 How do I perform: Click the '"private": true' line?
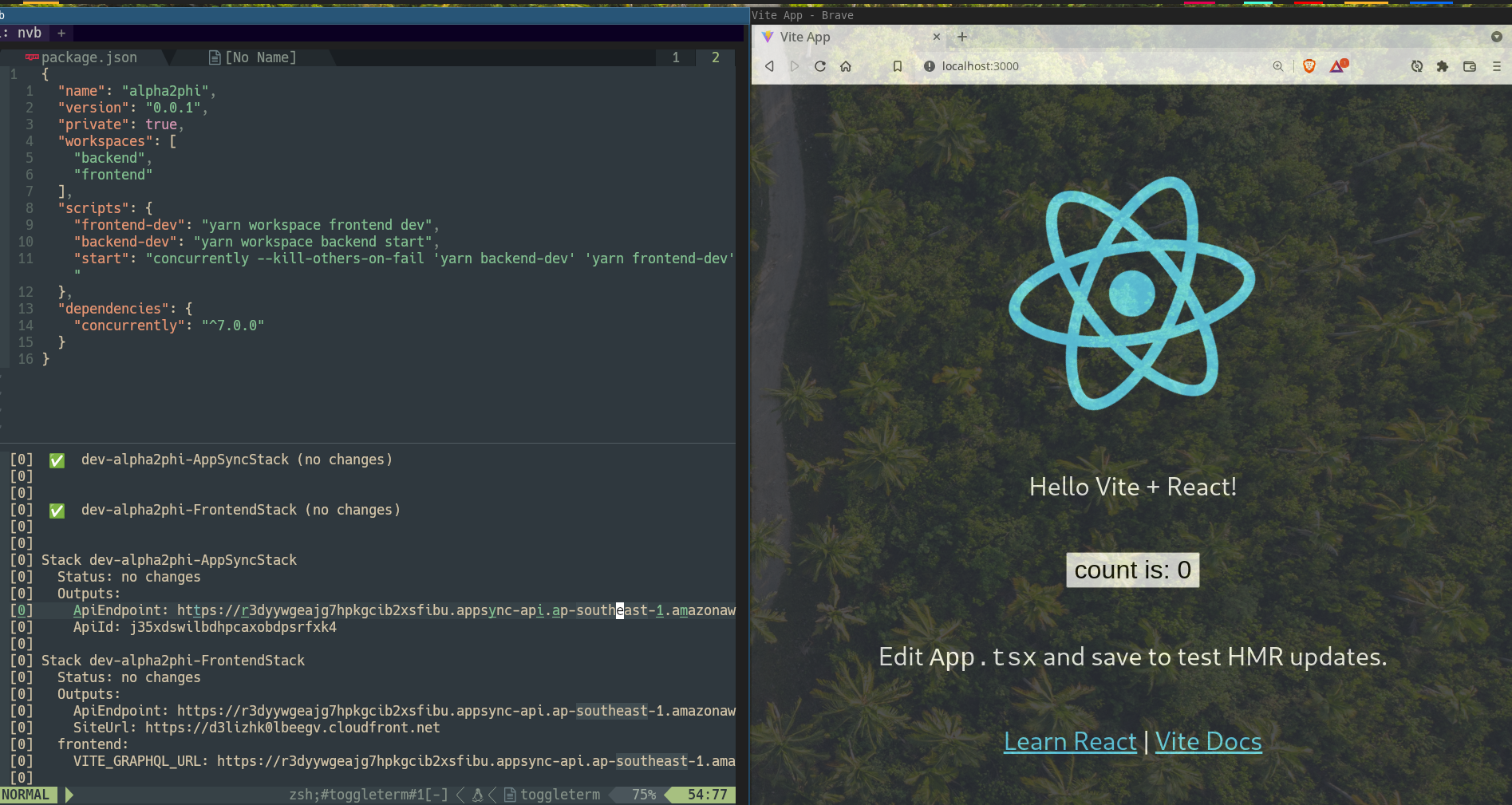click(121, 124)
